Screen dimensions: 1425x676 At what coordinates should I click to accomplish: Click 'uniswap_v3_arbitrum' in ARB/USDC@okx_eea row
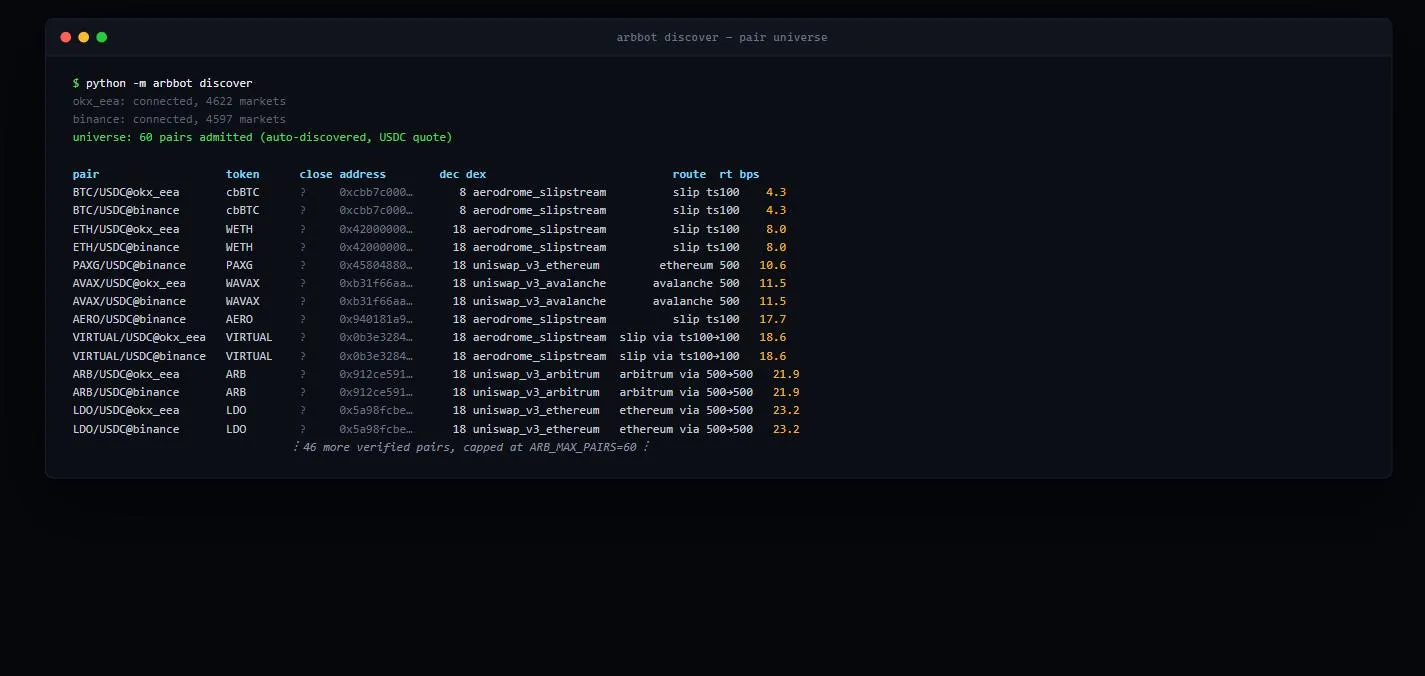click(x=536, y=374)
